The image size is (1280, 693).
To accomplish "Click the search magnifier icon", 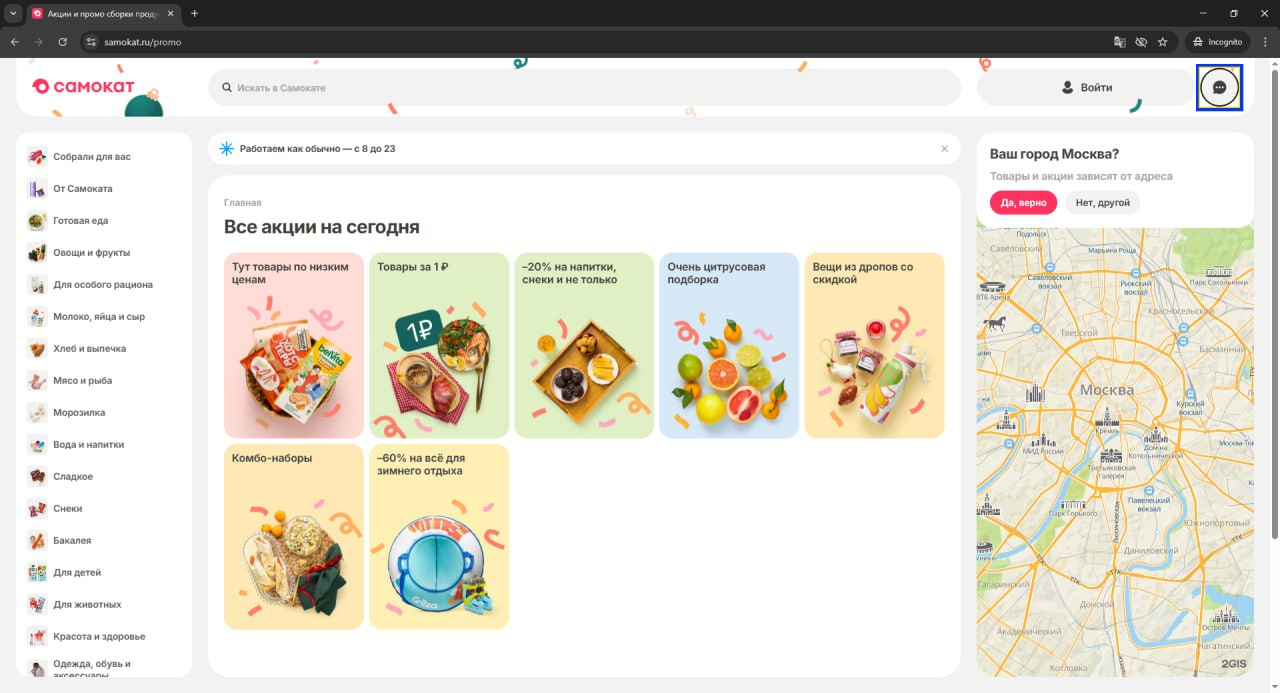I will (x=227, y=88).
